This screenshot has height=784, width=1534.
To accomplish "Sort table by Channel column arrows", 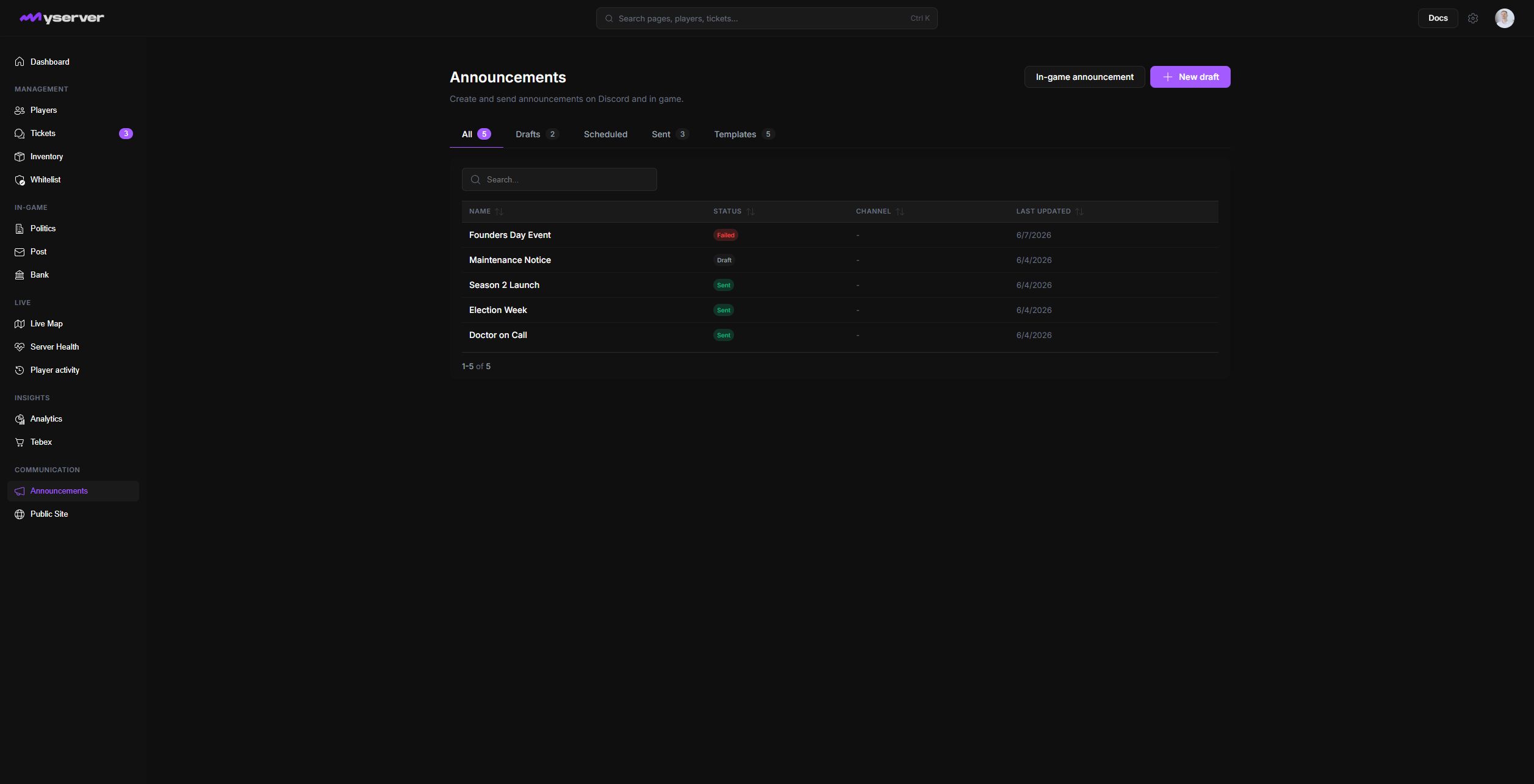I will tap(900, 212).
